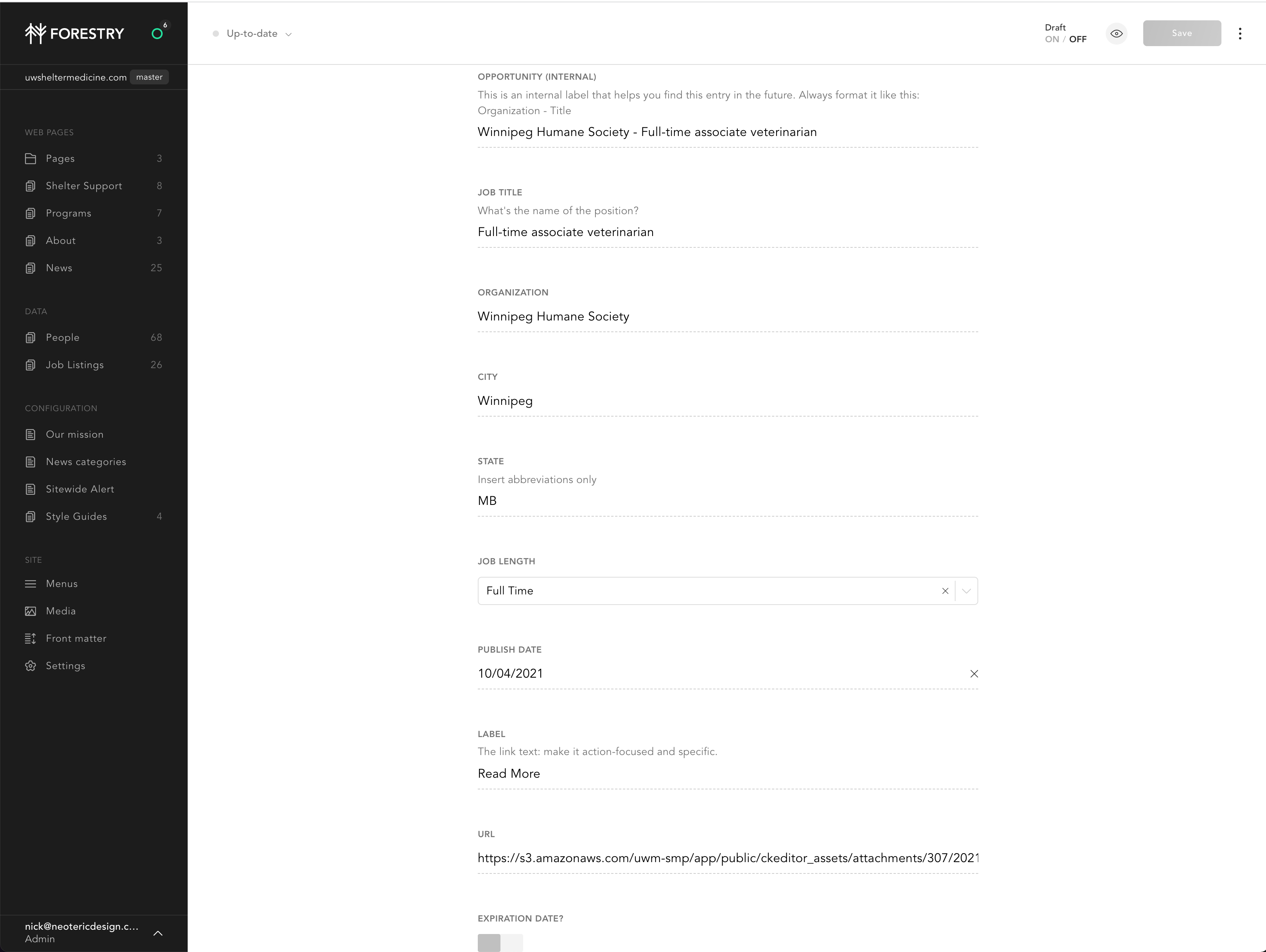Open the Media library from the sidebar
This screenshot has height=952, width=1266.
tap(61, 611)
